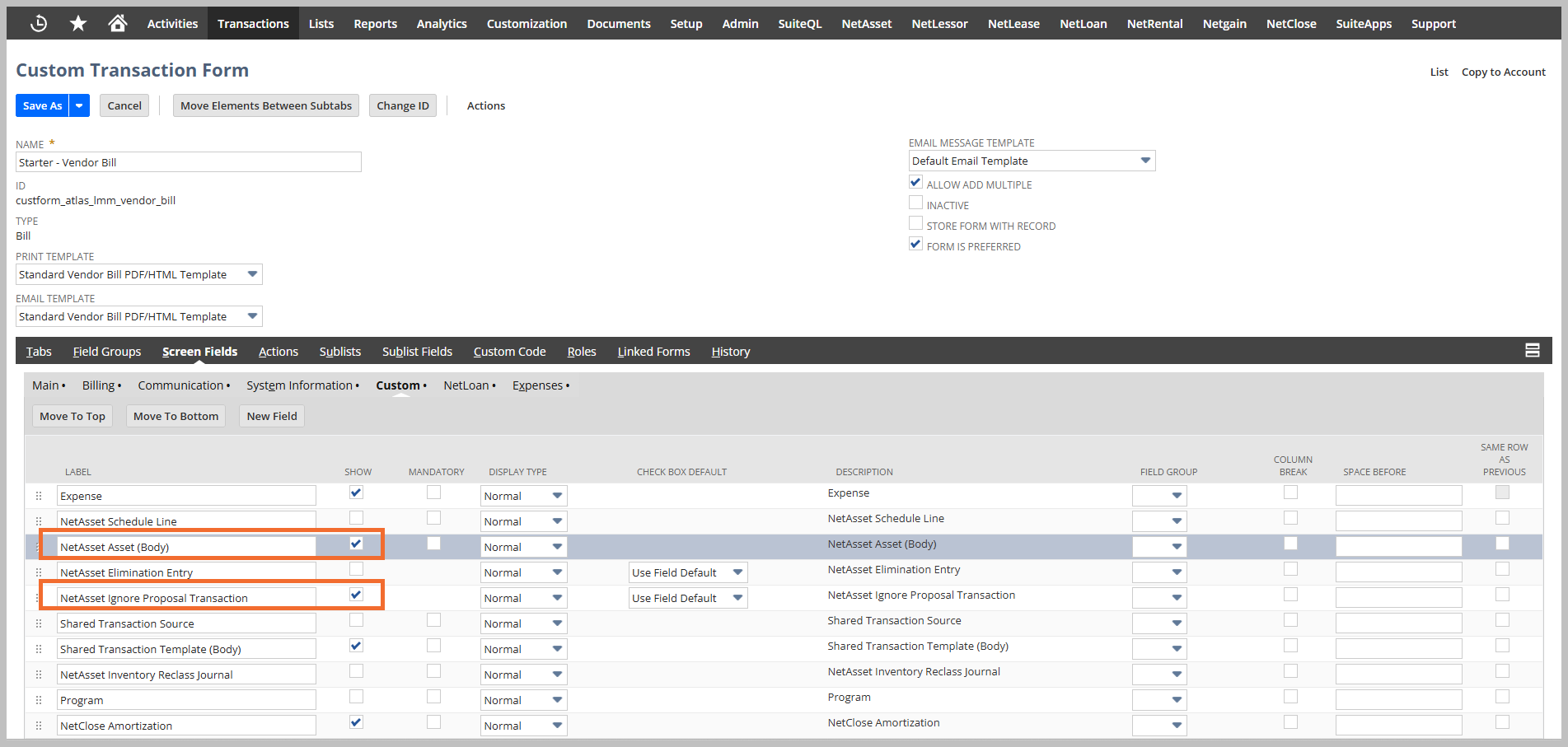Select the Expenses subtab
1568x747 pixels.
pos(538,385)
